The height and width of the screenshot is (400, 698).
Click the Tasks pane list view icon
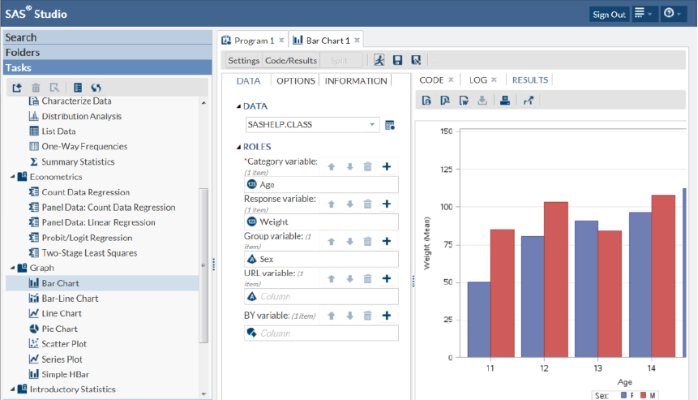(x=77, y=88)
